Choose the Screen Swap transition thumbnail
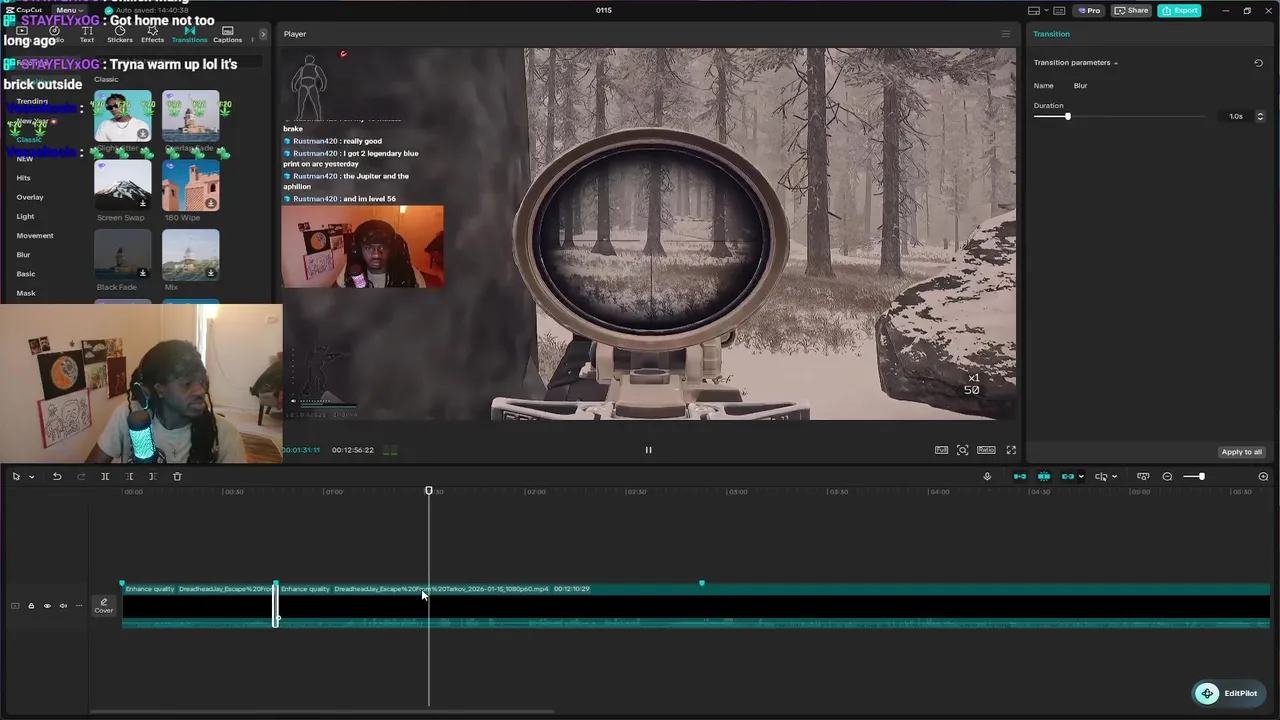1280x720 pixels. tap(123, 184)
